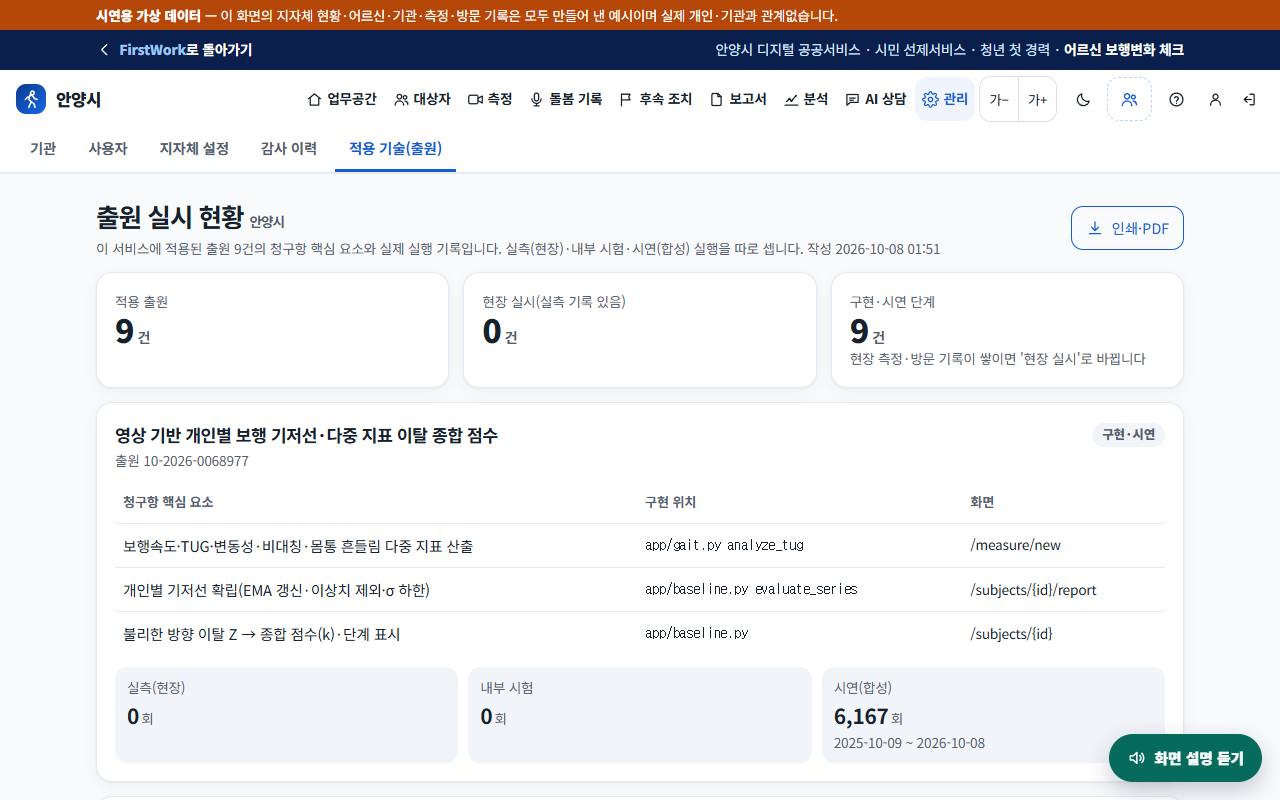Image resolution: width=1280 pixels, height=800 pixels.
Task: Open the 시민 선제서비스 link
Action: click(920, 49)
